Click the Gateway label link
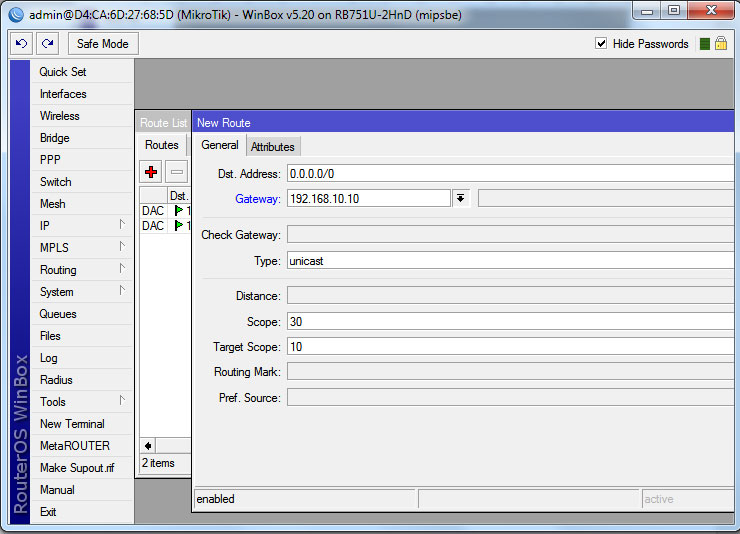This screenshot has height=534, width=740. (x=257, y=199)
